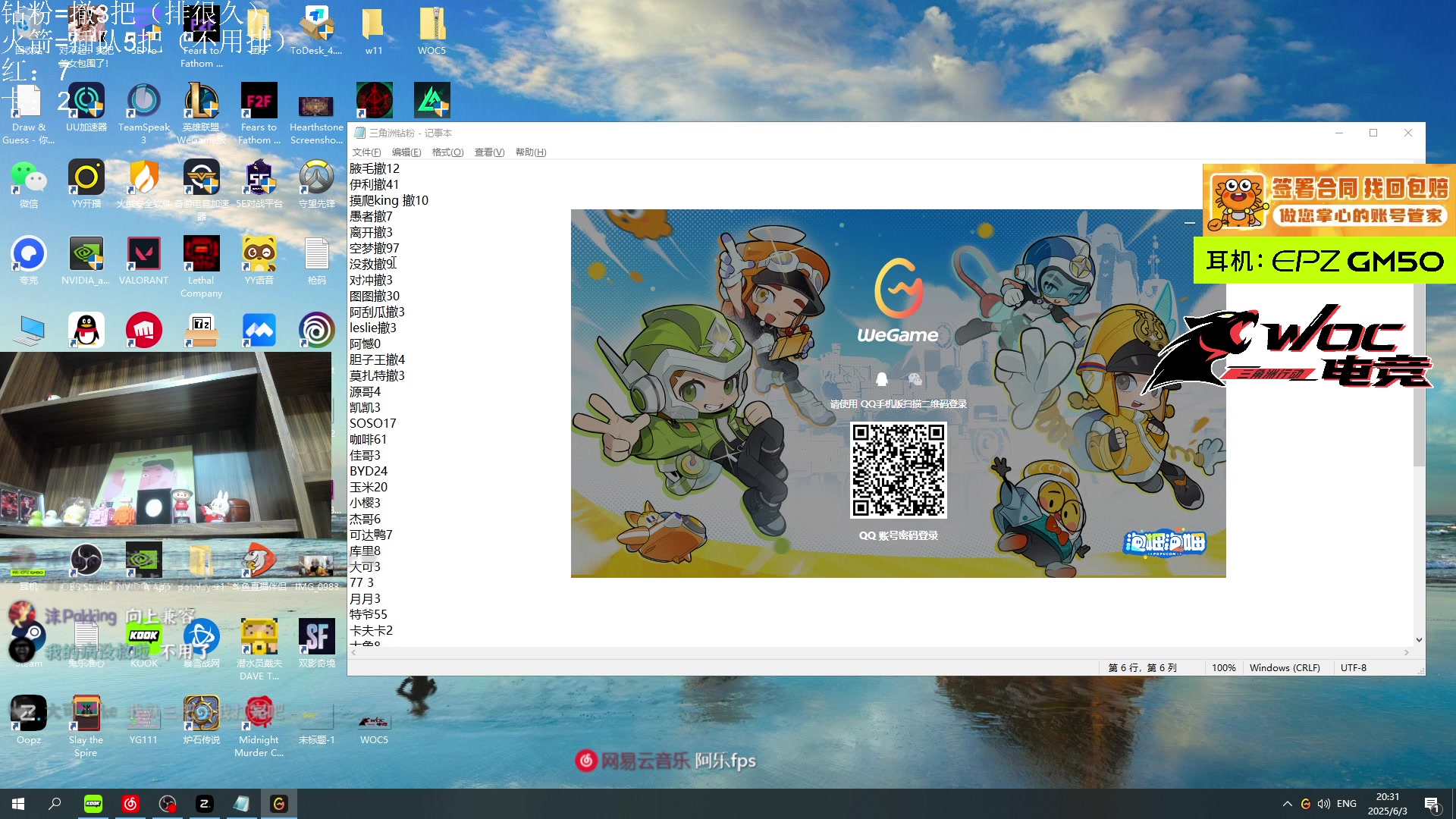Open the Windows Start menu
This screenshot has width=1456, height=819.
[18, 804]
